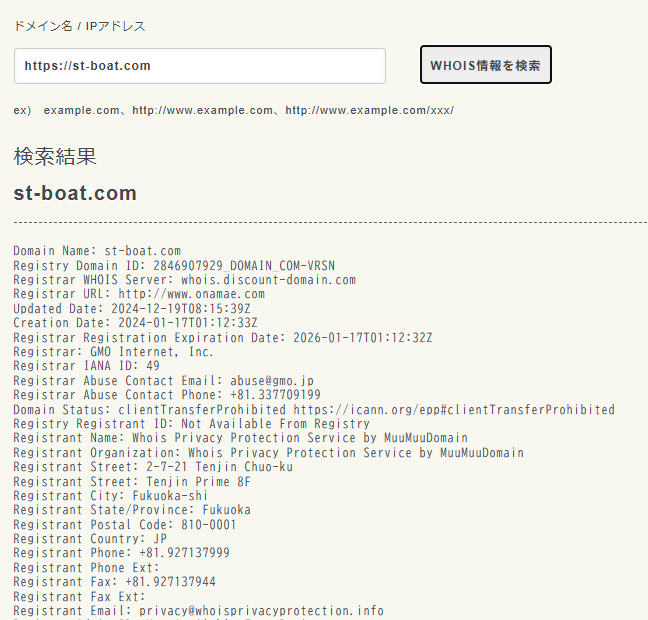The width and height of the screenshot is (648, 620).
Task: Click the ドメイン名 / IPアドレス label
Action: (79, 26)
